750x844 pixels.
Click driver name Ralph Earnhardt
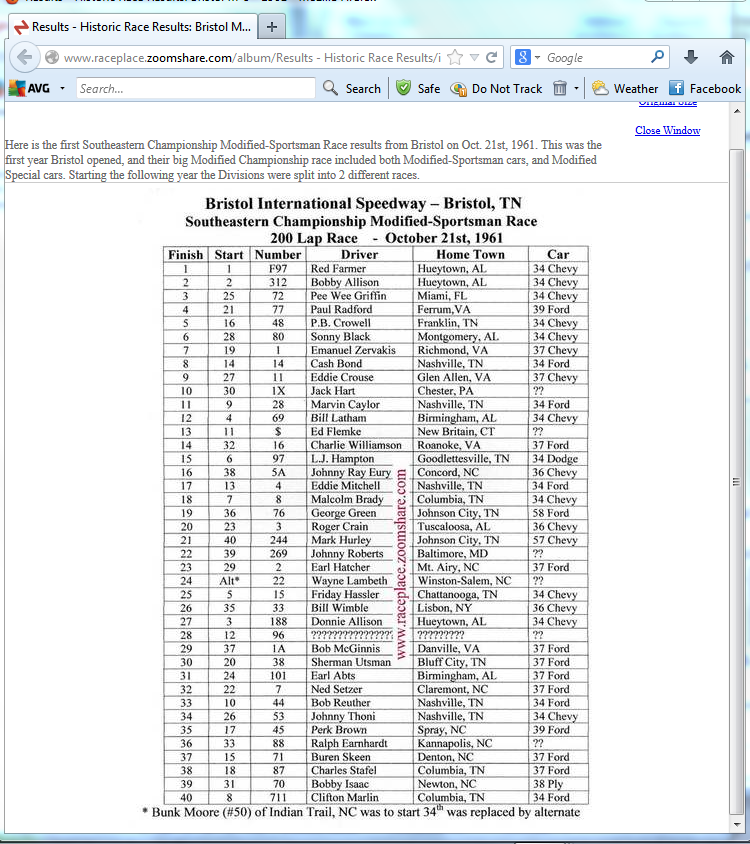click(349, 743)
